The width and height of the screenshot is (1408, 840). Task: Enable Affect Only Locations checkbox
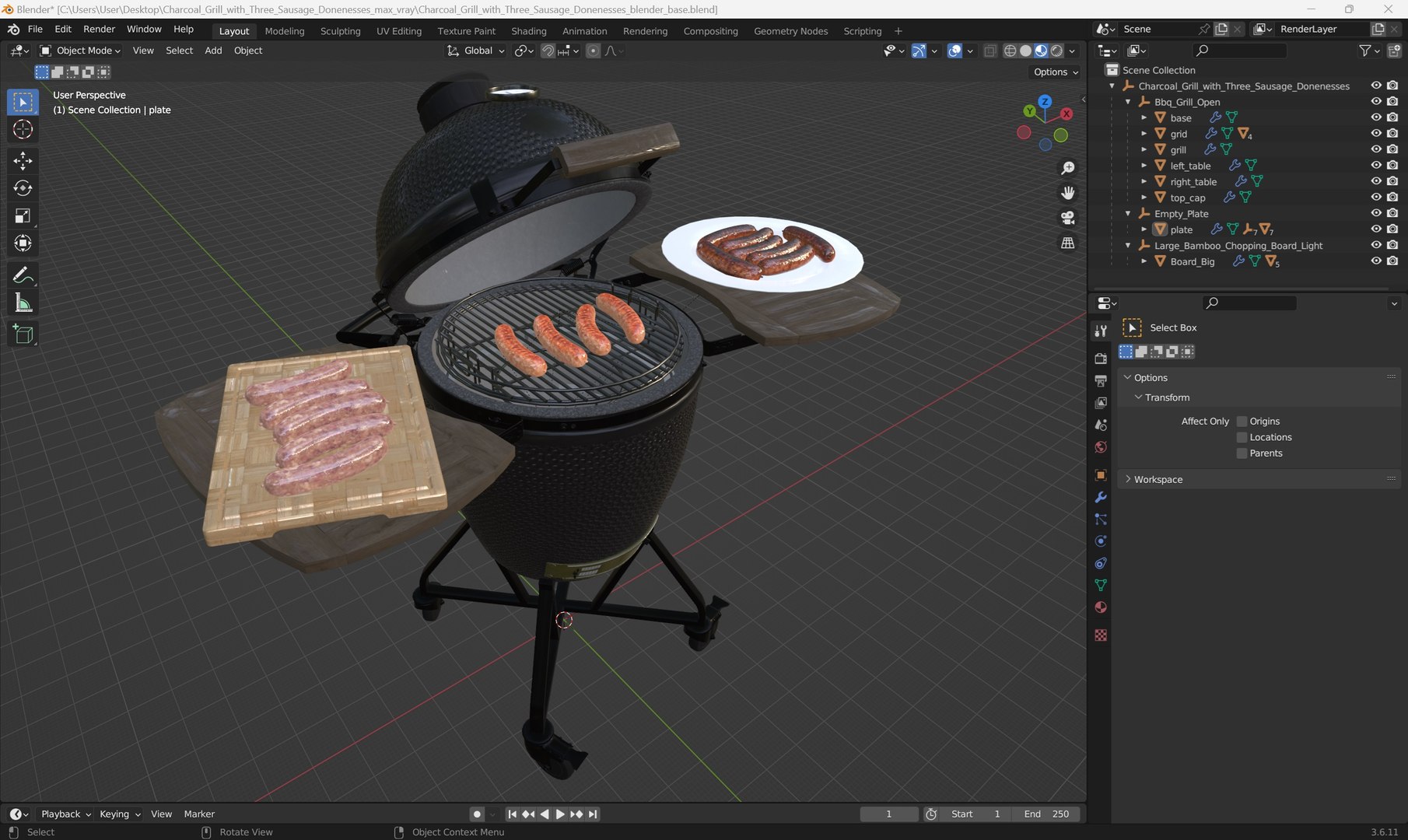[x=1242, y=438]
